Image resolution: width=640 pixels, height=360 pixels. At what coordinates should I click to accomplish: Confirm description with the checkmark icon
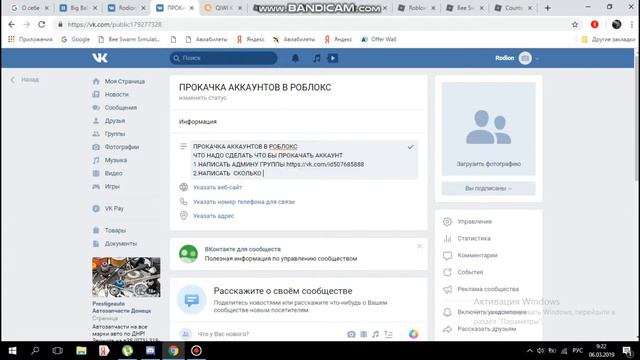point(411,147)
